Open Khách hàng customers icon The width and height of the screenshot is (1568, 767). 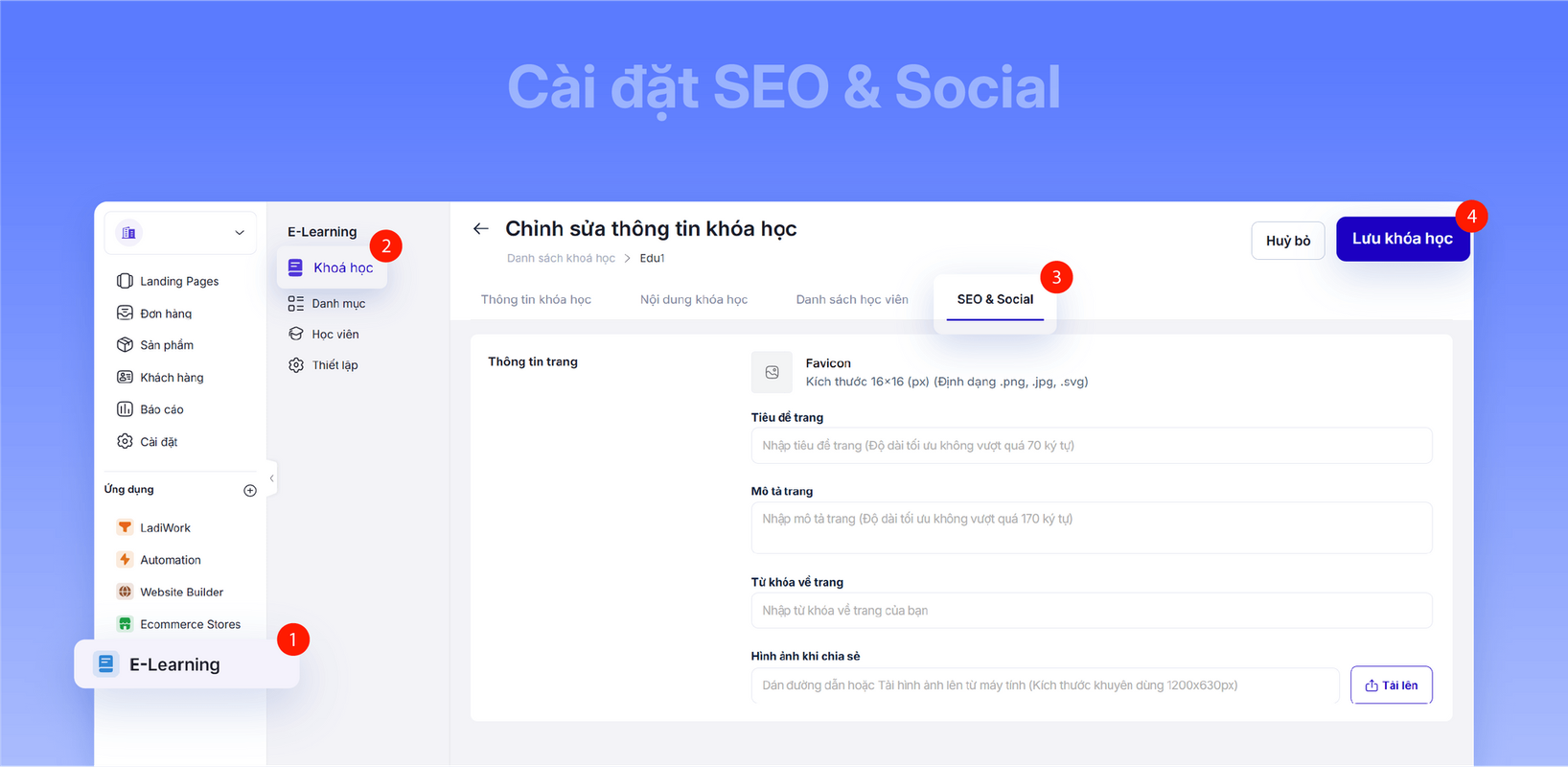[125, 377]
